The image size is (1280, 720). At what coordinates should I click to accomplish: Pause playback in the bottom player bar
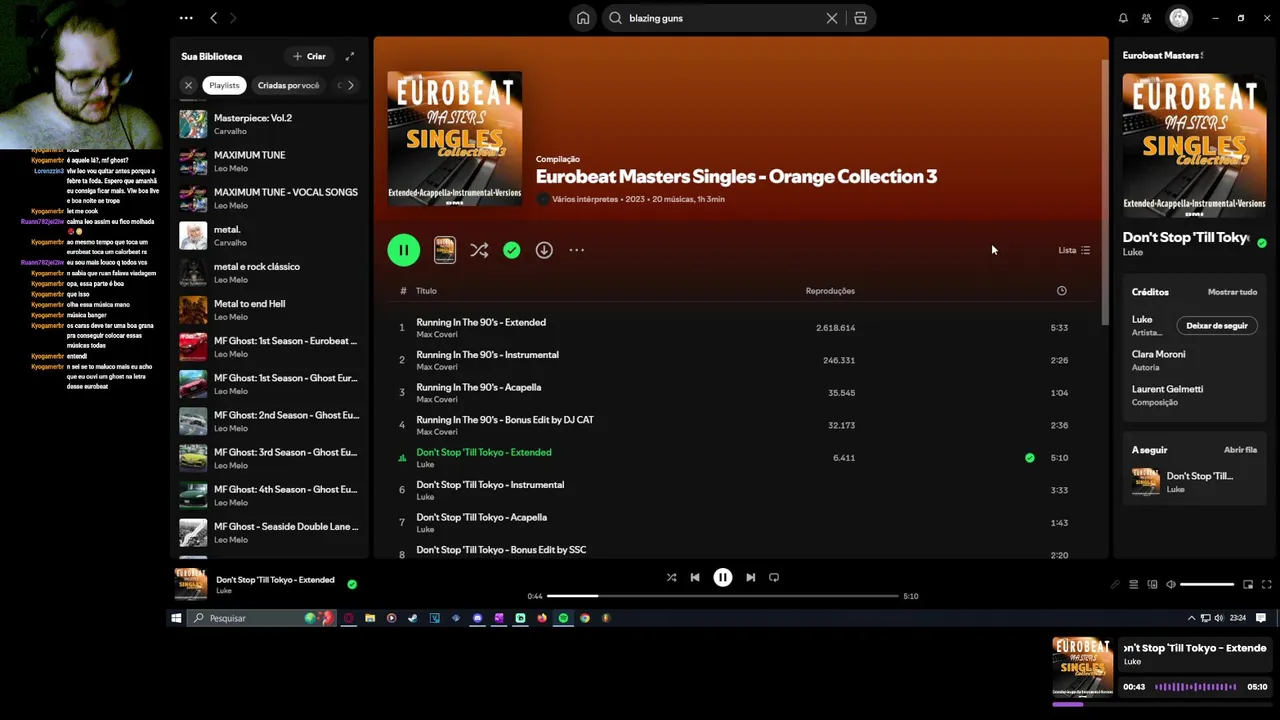click(722, 577)
